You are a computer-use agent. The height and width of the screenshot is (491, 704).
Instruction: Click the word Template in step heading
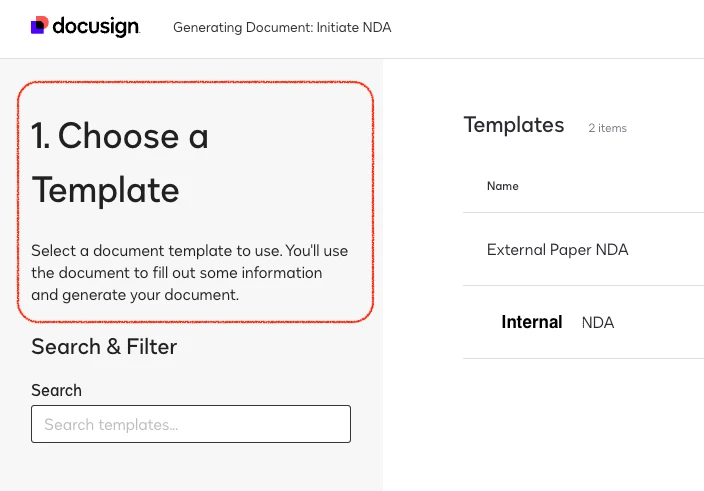click(x=106, y=190)
